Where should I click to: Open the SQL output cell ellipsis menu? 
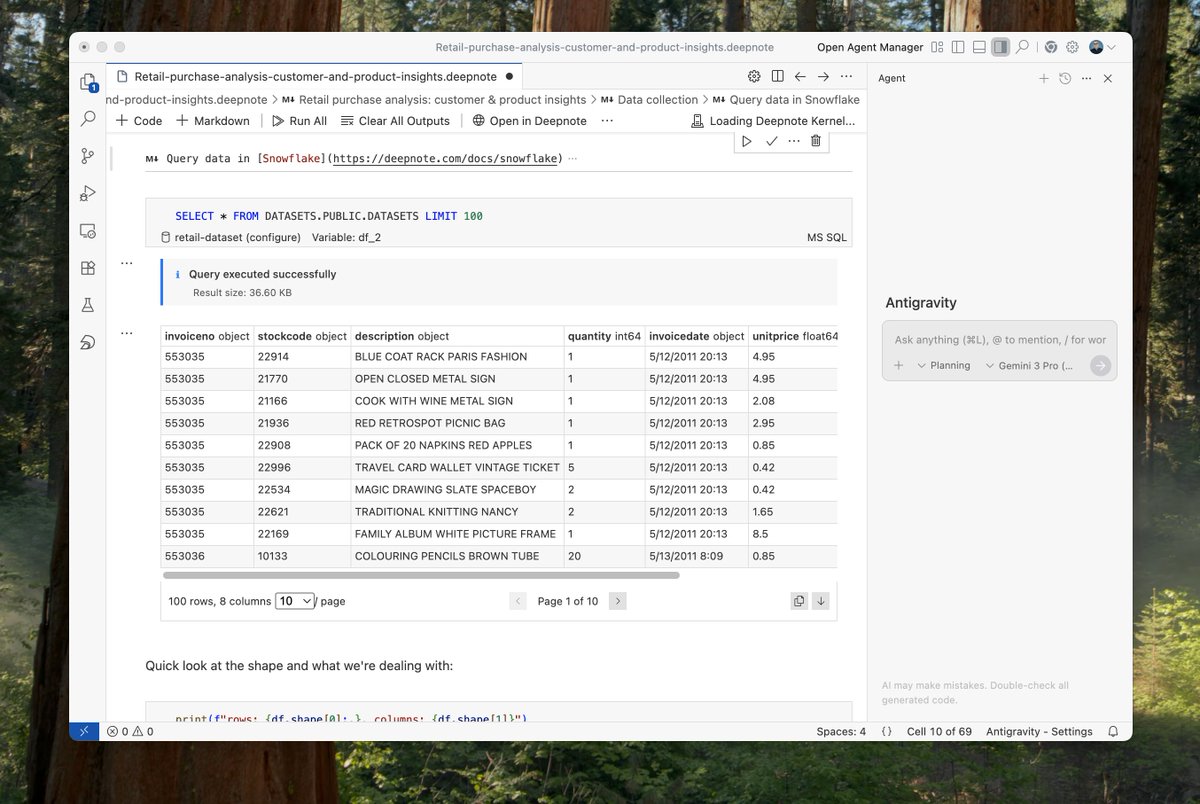127,263
